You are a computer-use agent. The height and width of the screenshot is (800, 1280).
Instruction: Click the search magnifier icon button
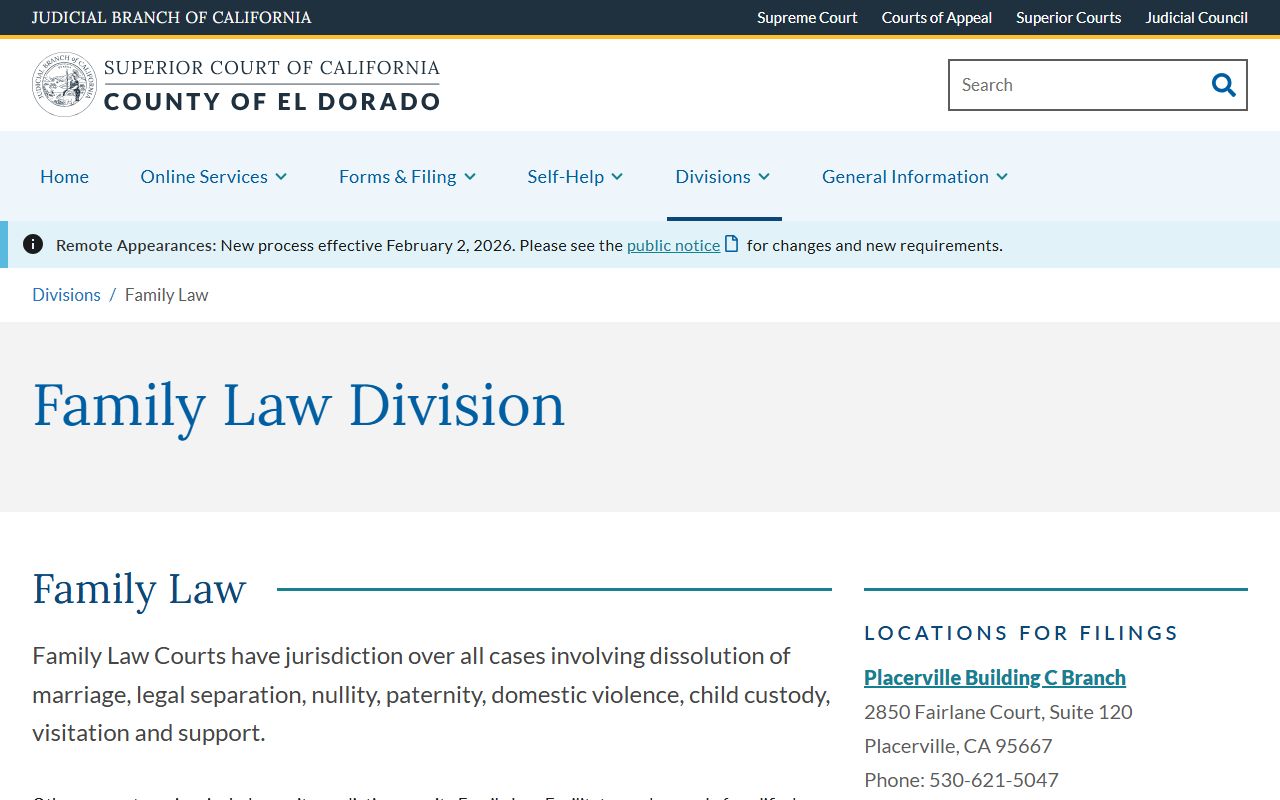(1224, 85)
